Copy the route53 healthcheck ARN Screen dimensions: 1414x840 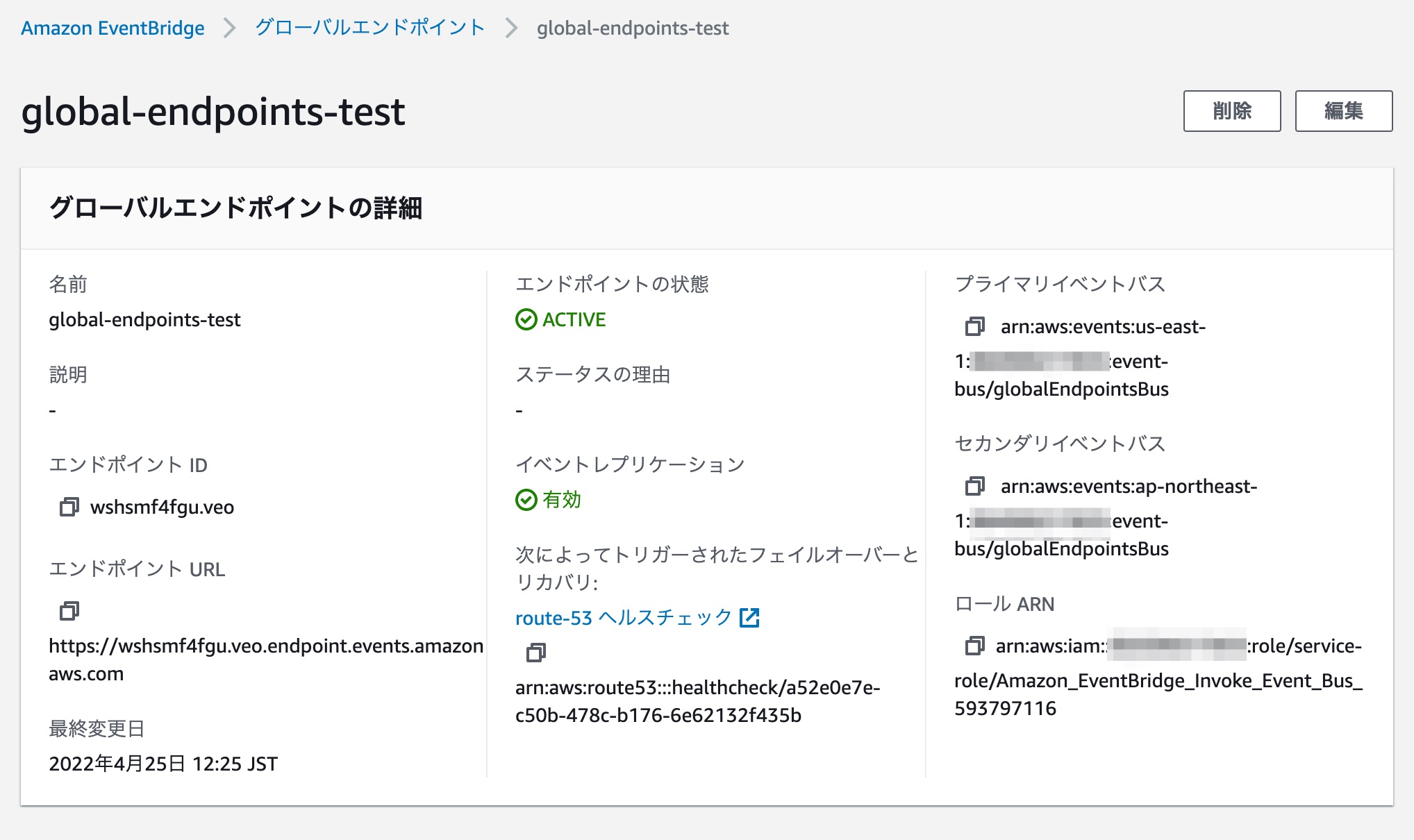point(535,653)
